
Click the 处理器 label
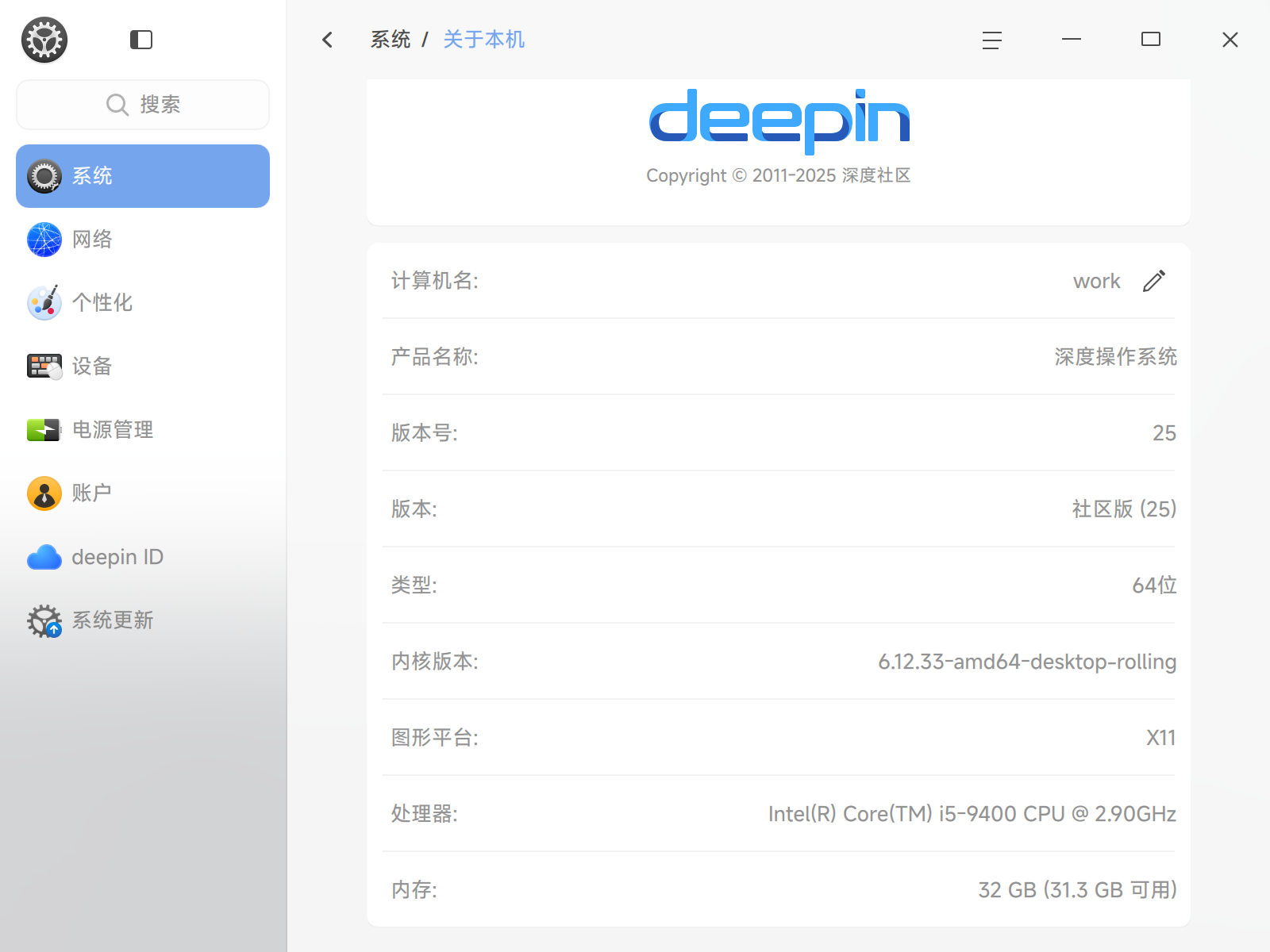point(425,814)
